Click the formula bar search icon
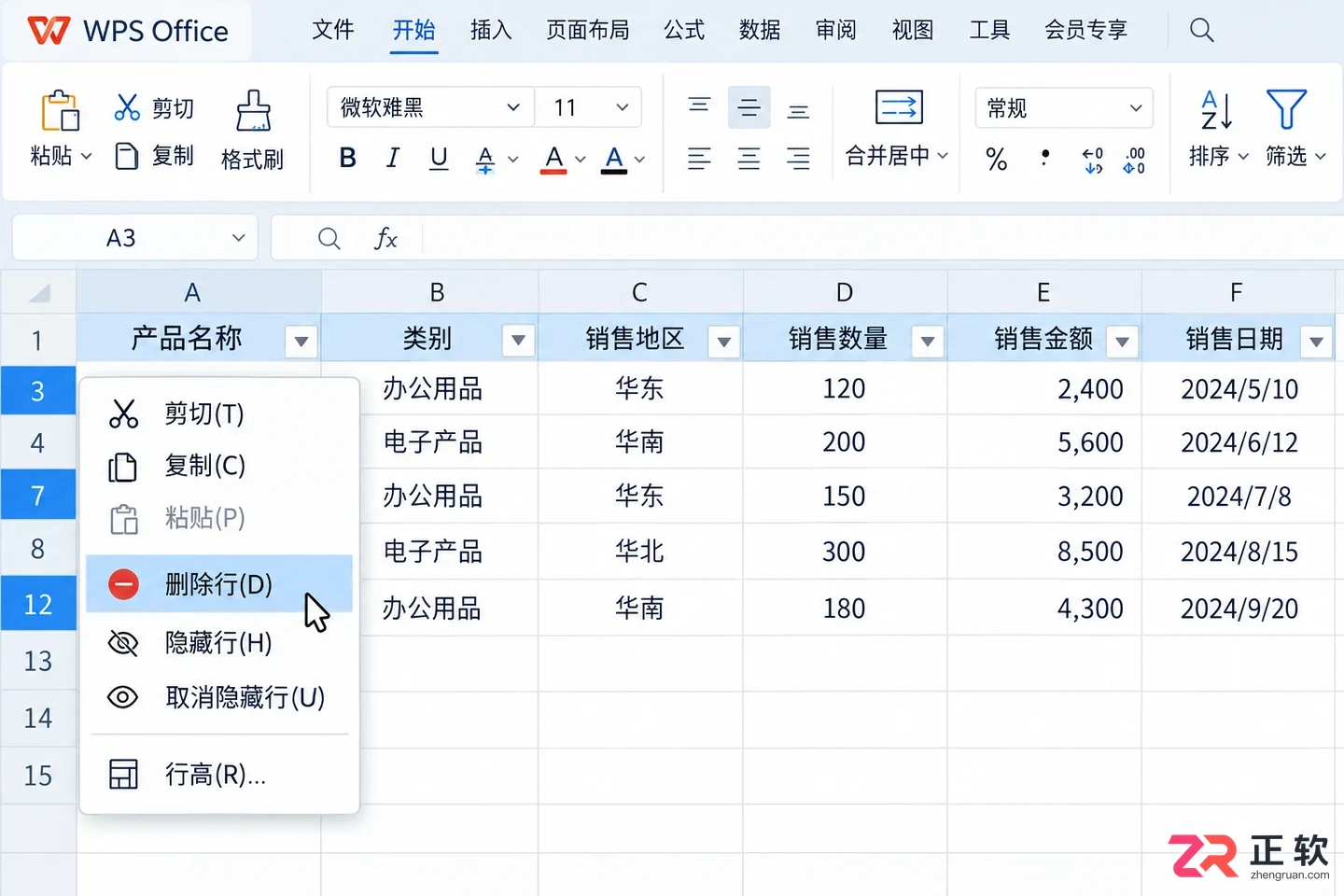1344x896 pixels. [329, 239]
